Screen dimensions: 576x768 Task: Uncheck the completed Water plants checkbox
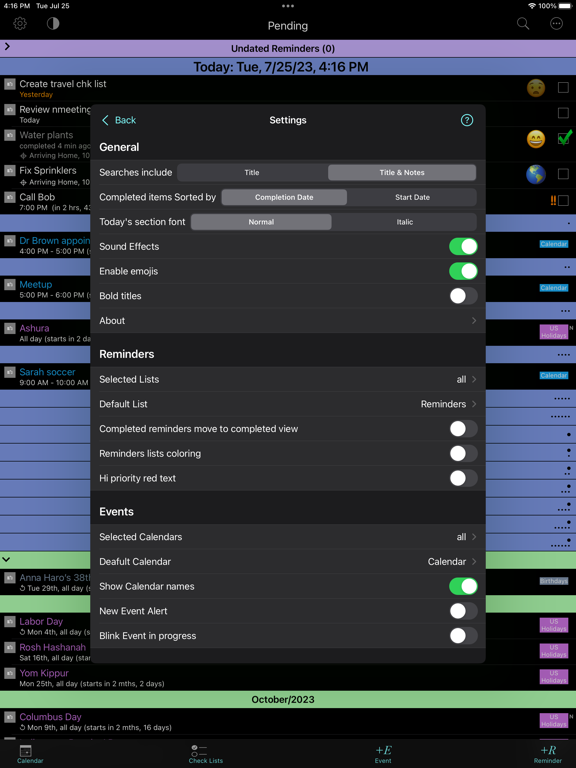pos(564,139)
